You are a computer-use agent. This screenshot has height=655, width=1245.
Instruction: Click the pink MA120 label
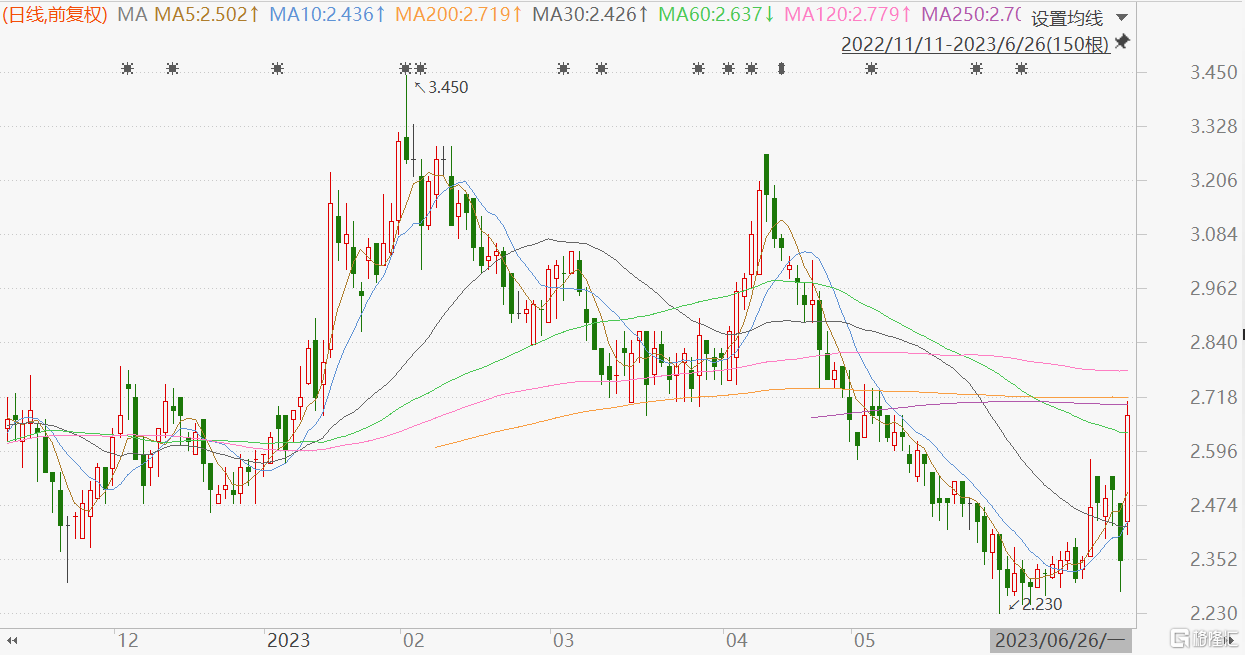tap(848, 14)
